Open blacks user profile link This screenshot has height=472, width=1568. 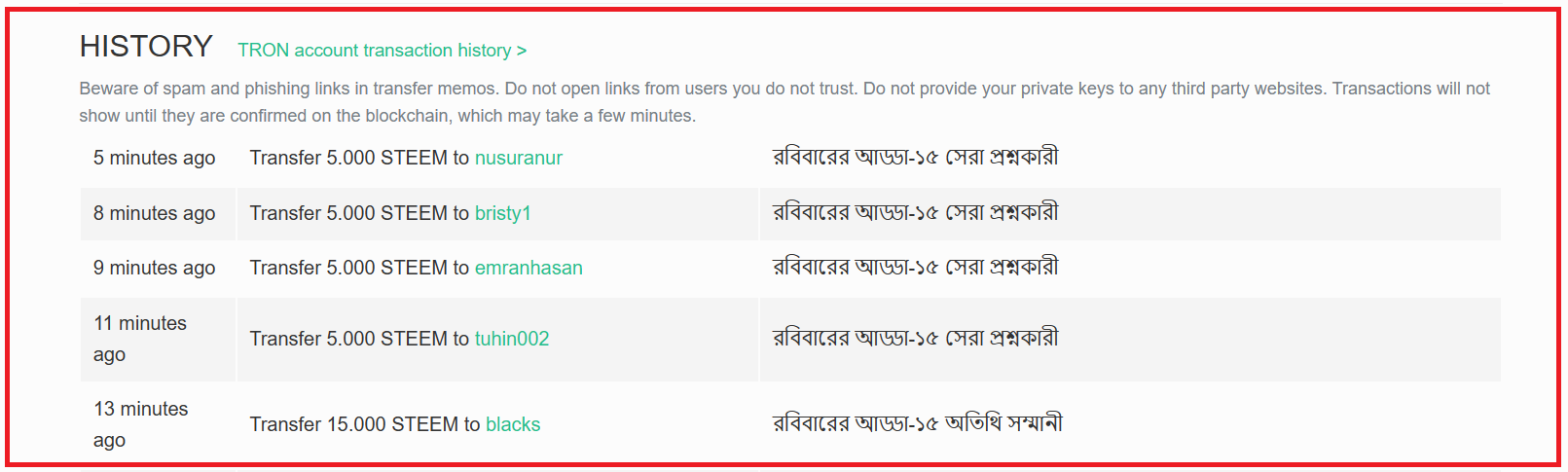click(513, 424)
